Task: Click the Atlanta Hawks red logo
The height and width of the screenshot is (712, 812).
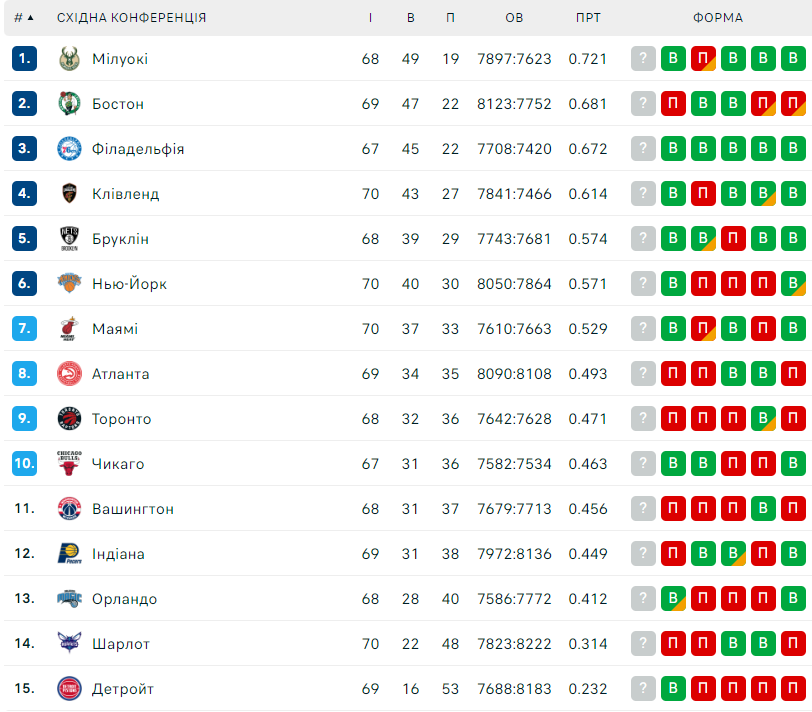Action: coord(69,373)
